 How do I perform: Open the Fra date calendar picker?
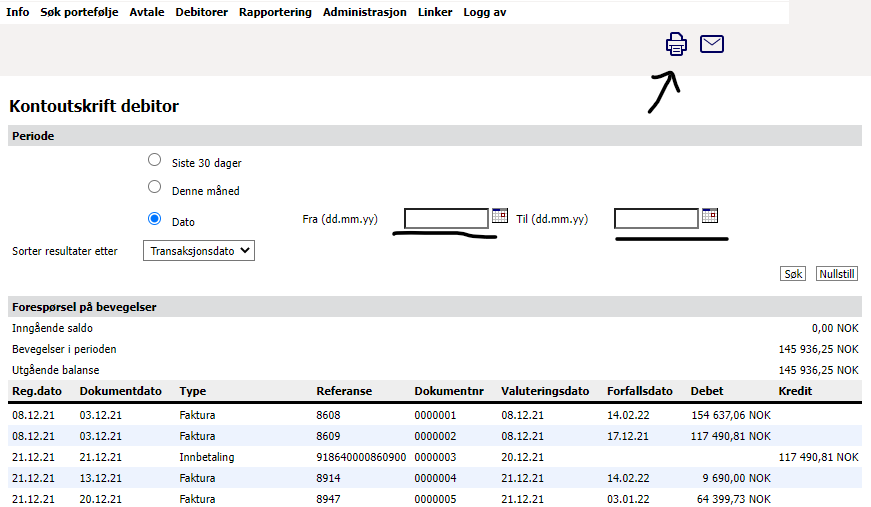click(x=500, y=216)
